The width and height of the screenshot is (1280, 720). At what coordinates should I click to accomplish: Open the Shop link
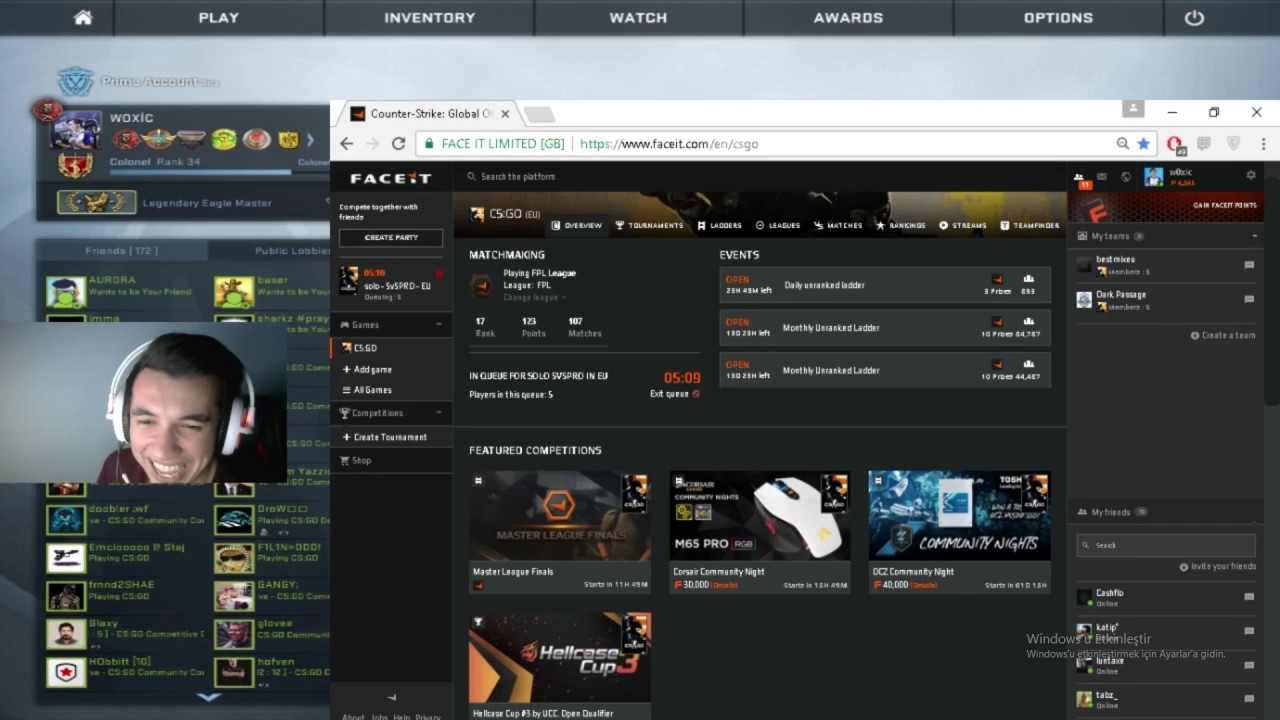coord(356,461)
